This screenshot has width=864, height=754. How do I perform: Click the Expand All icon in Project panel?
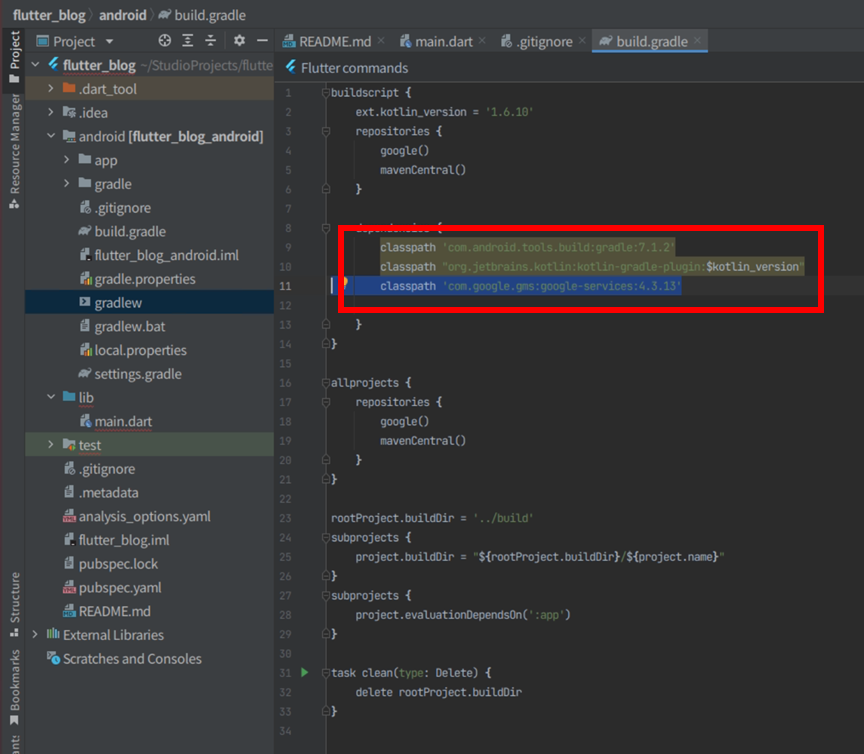point(187,41)
